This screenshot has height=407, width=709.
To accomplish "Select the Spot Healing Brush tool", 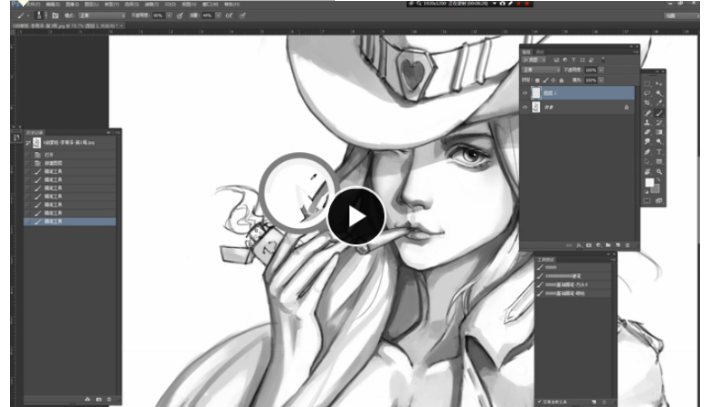I will pyautogui.click(x=647, y=113).
